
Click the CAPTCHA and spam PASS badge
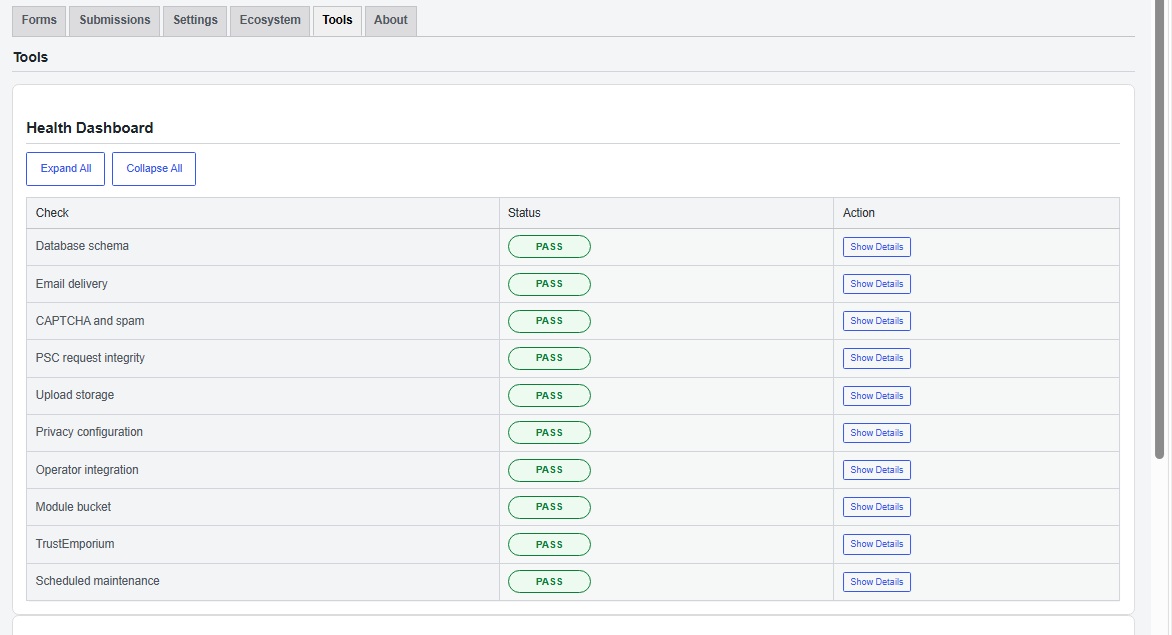click(549, 321)
